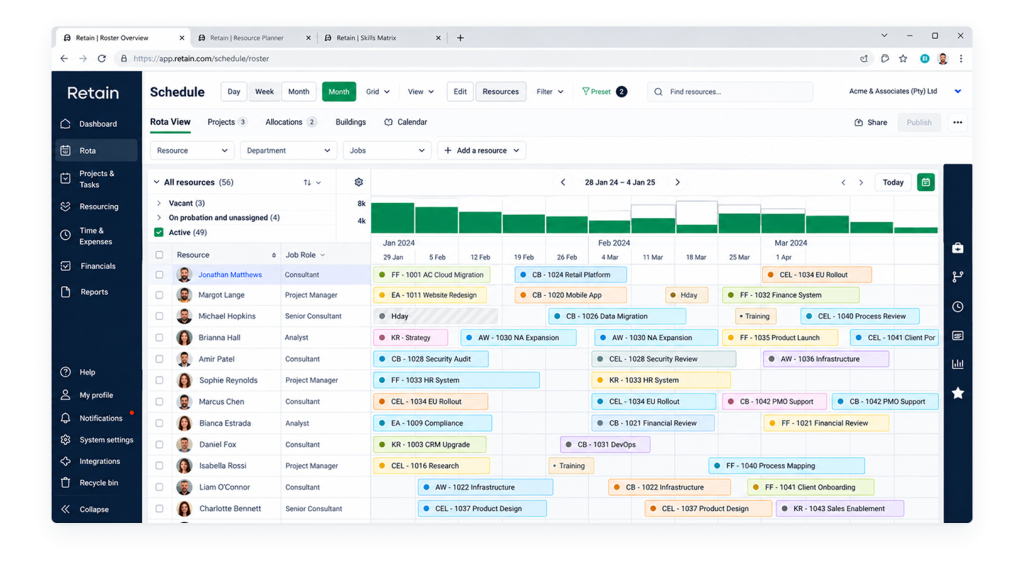Image resolution: width=1024 pixels, height=562 pixels.
Task: Click the Resources button
Action: pos(501,91)
